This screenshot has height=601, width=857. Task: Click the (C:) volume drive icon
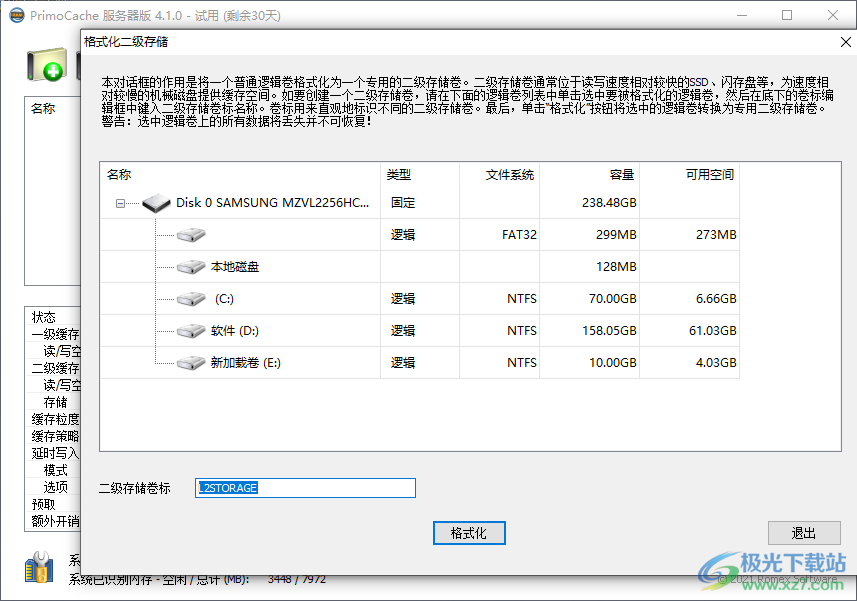pos(191,299)
